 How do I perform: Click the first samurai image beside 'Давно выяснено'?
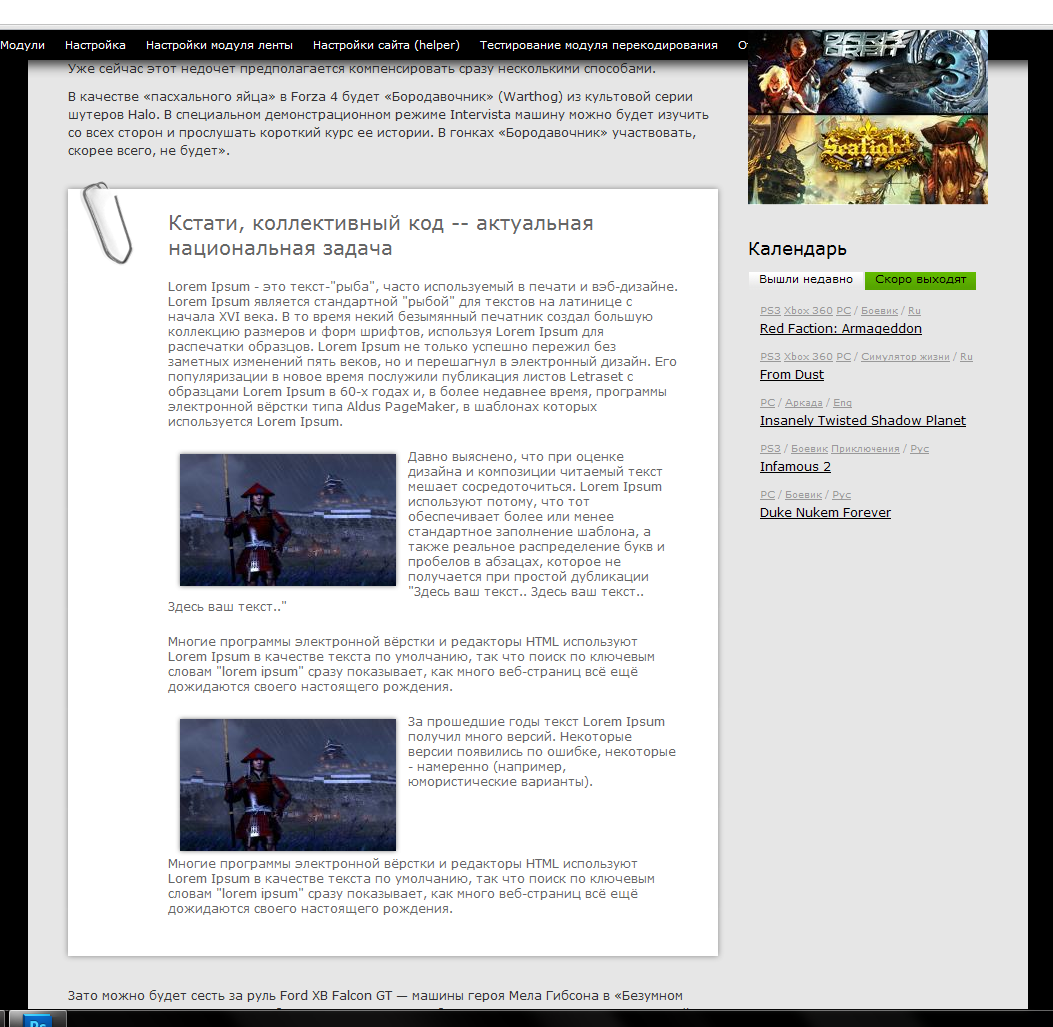click(287, 520)
